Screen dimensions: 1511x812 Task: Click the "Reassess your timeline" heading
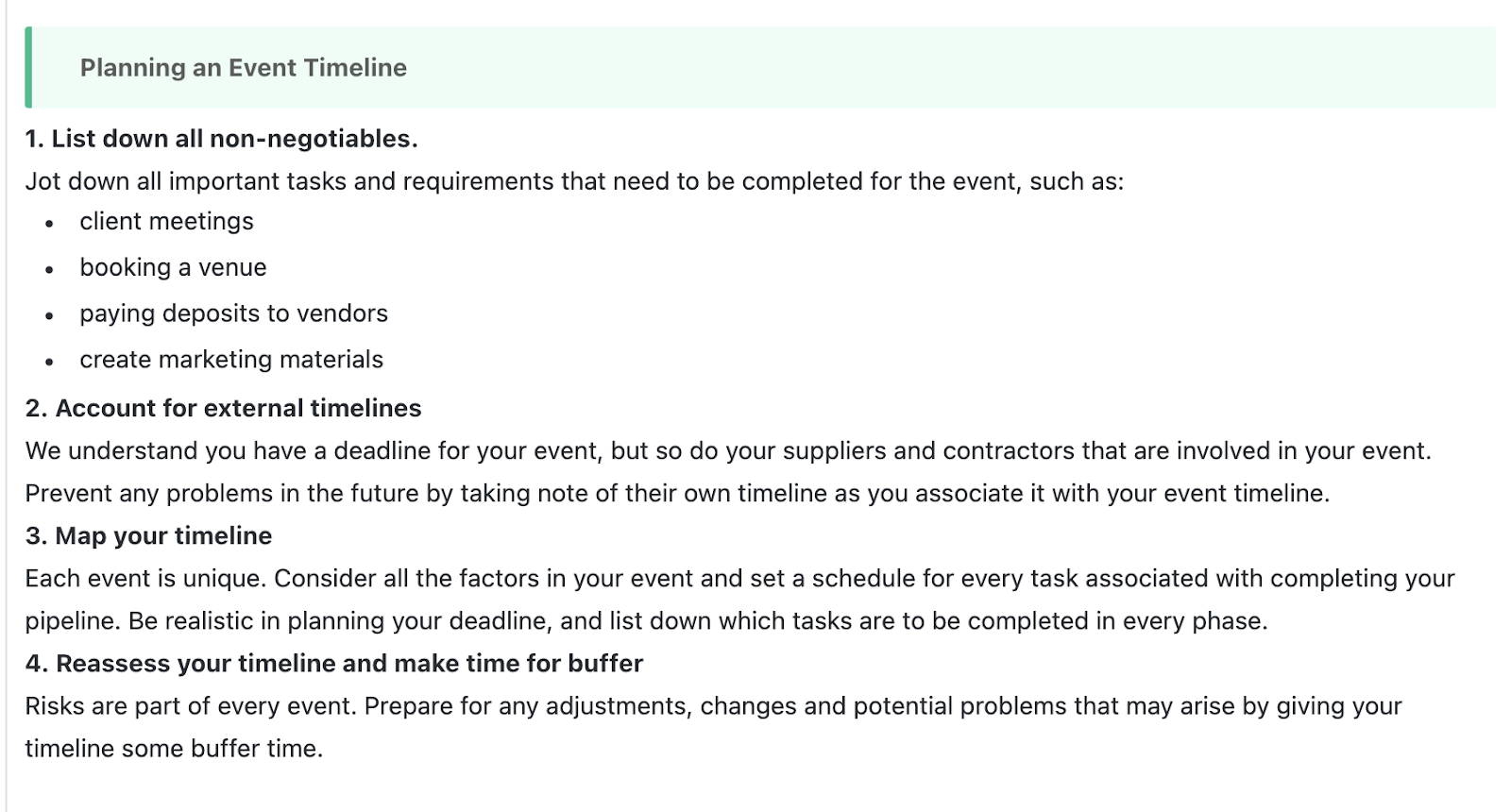(333, 664)
